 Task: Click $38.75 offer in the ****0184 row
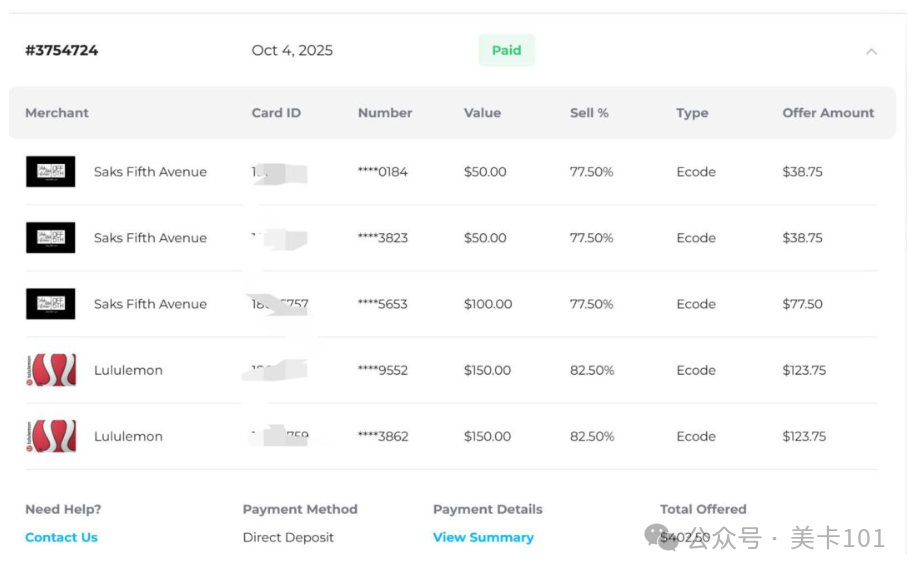point(802,172)
